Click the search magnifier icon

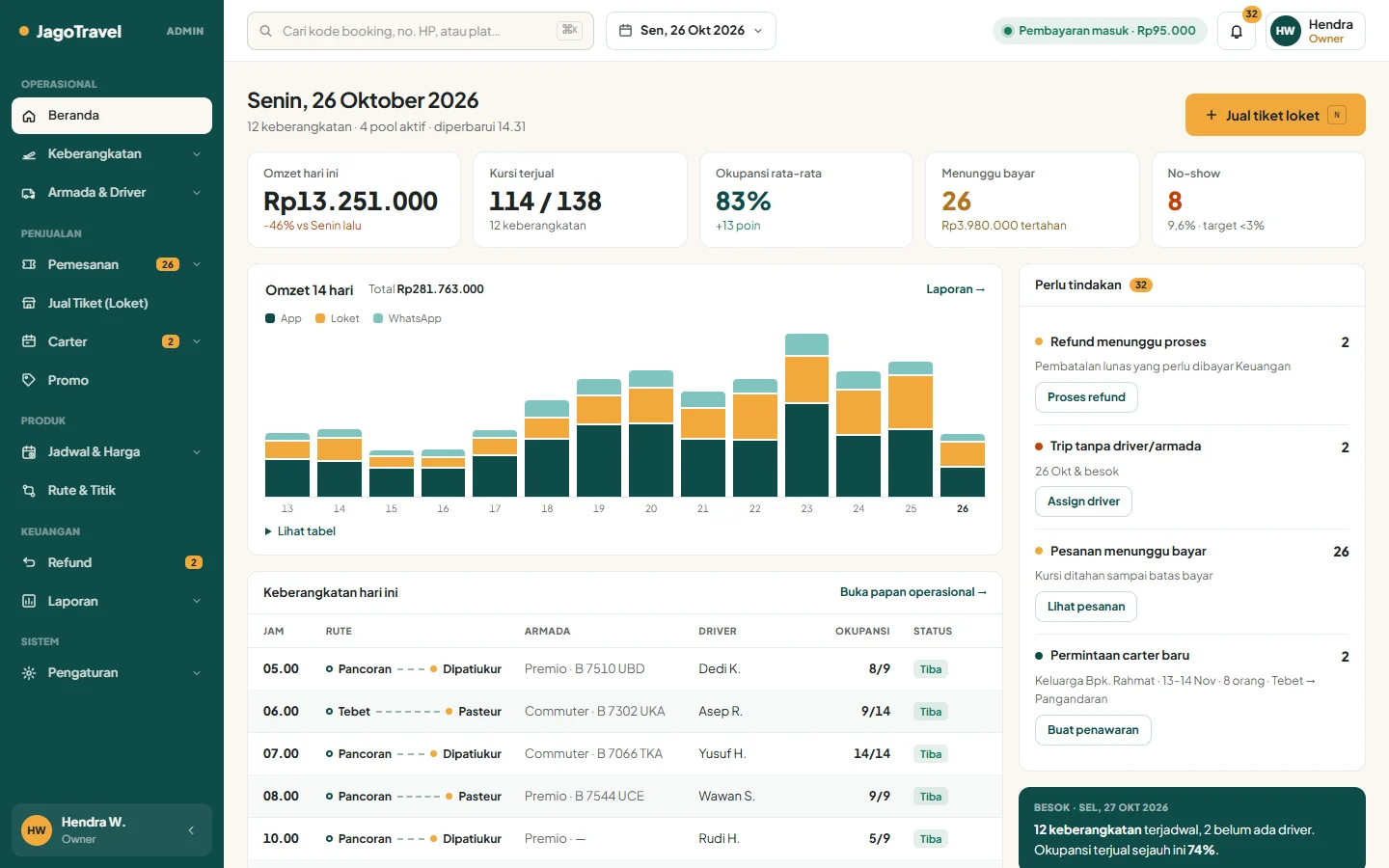(x=265, y=31)
